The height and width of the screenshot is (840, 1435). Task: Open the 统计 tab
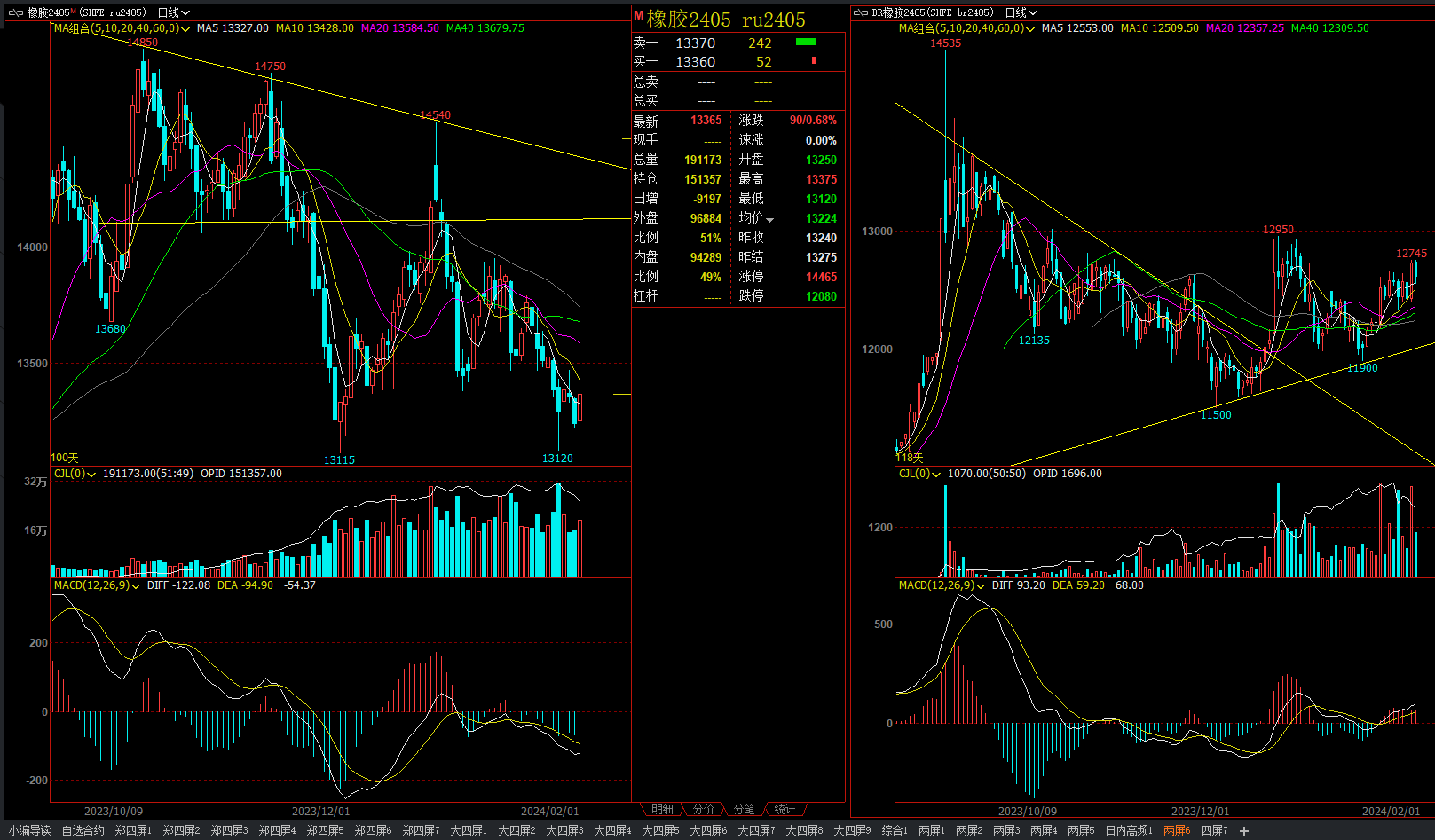(x=785, y=809)
